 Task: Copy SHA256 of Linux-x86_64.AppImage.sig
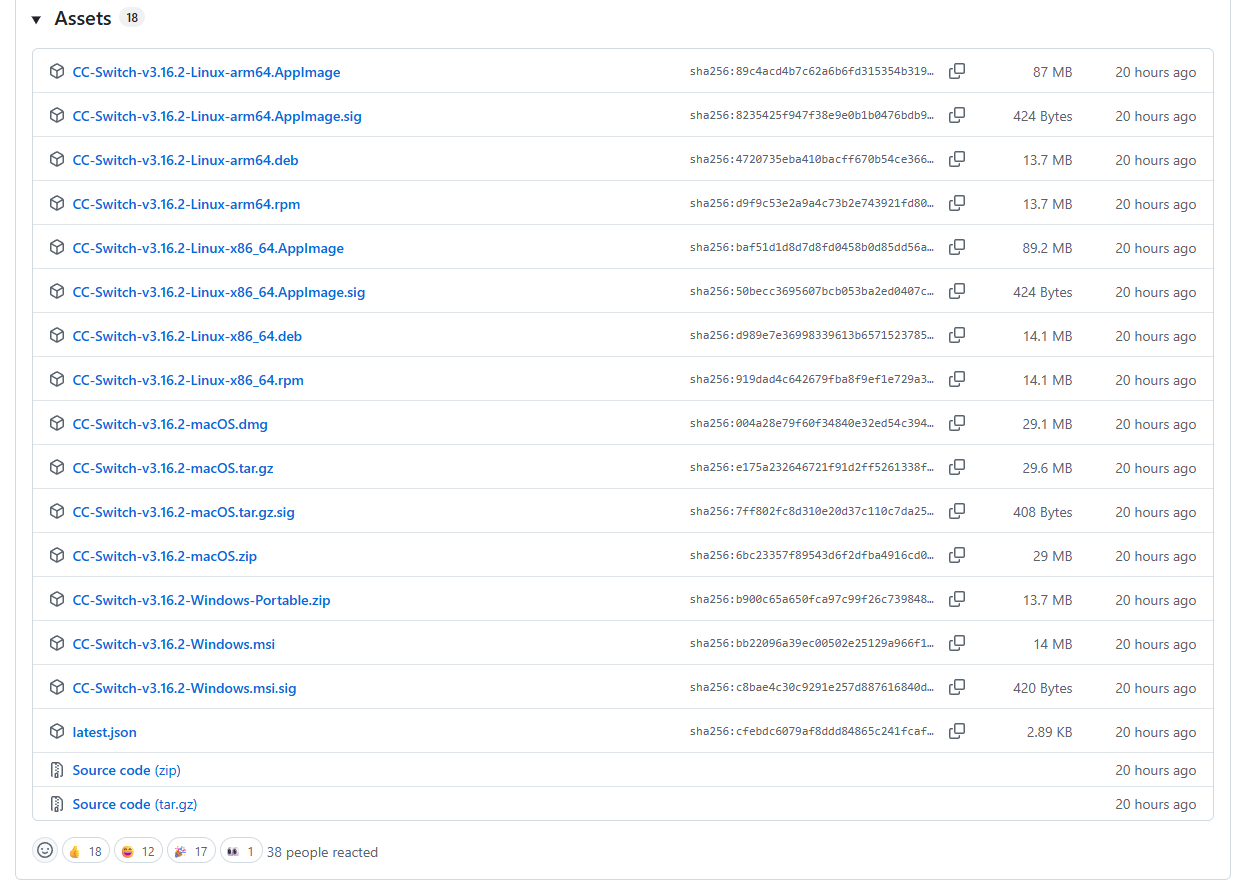(x=957, y=291)
